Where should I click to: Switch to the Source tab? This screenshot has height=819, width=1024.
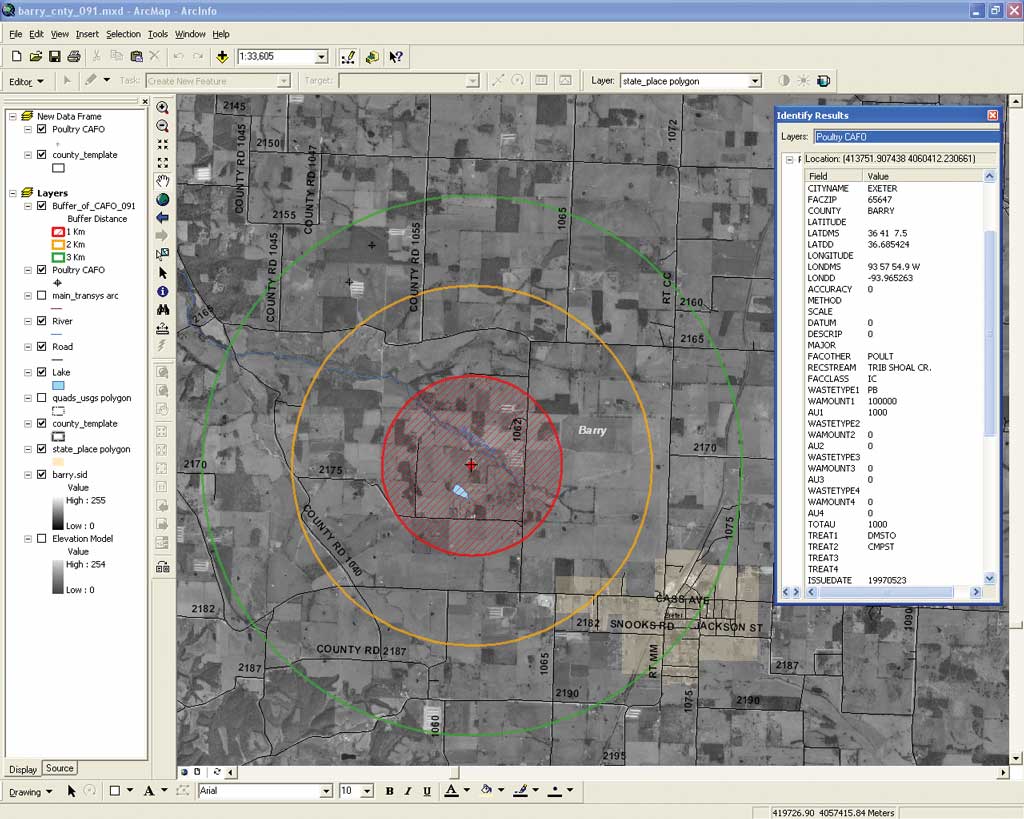[59, 769]
